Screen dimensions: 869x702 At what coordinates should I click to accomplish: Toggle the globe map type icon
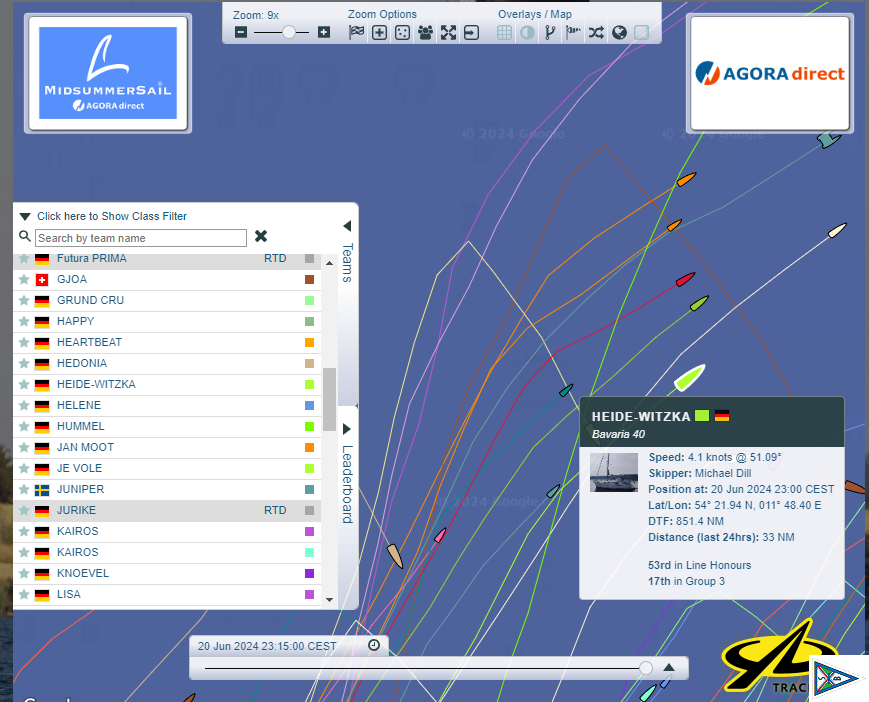tap(619, 32)
